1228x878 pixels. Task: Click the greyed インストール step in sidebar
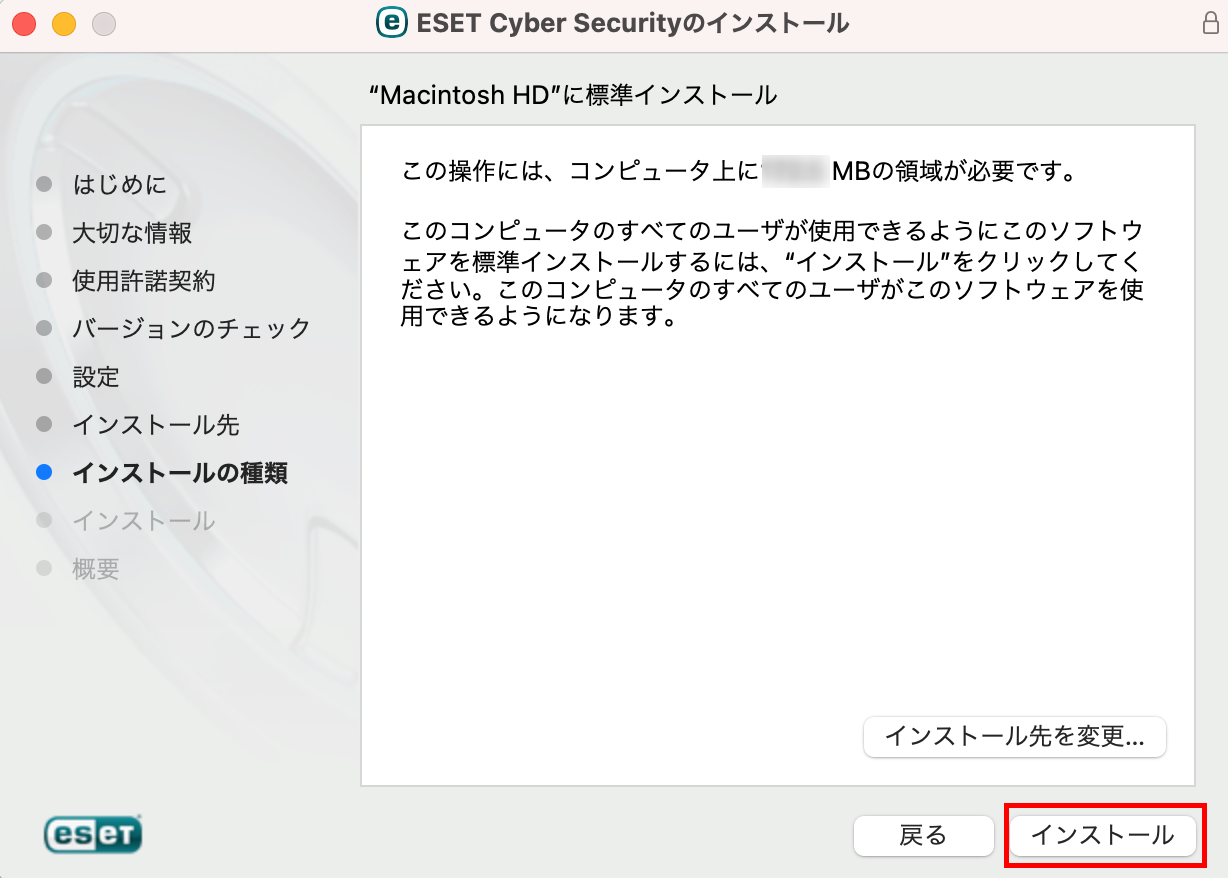point(144,521)
